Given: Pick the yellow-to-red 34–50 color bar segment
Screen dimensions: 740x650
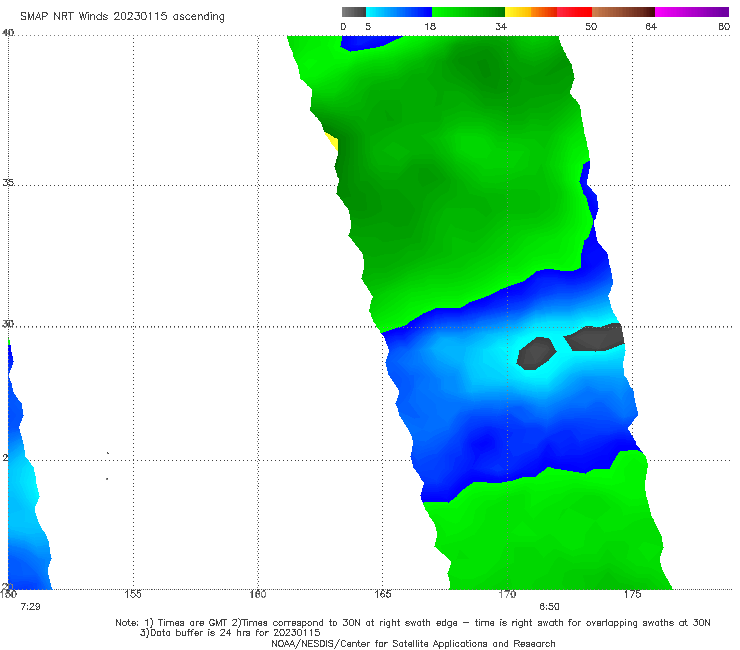Looking at the screenshot, I should point(548,12).
